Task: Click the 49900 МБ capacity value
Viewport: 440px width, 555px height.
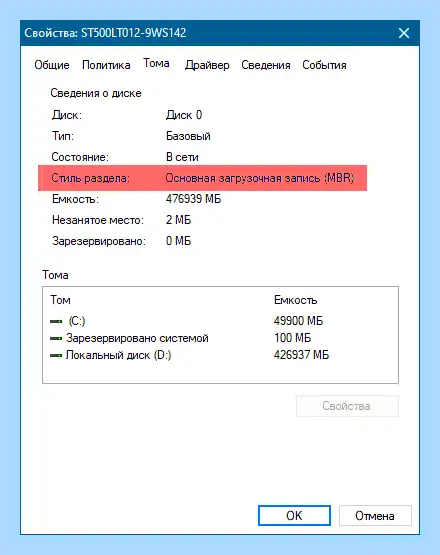Action: (x=298, y=321)
